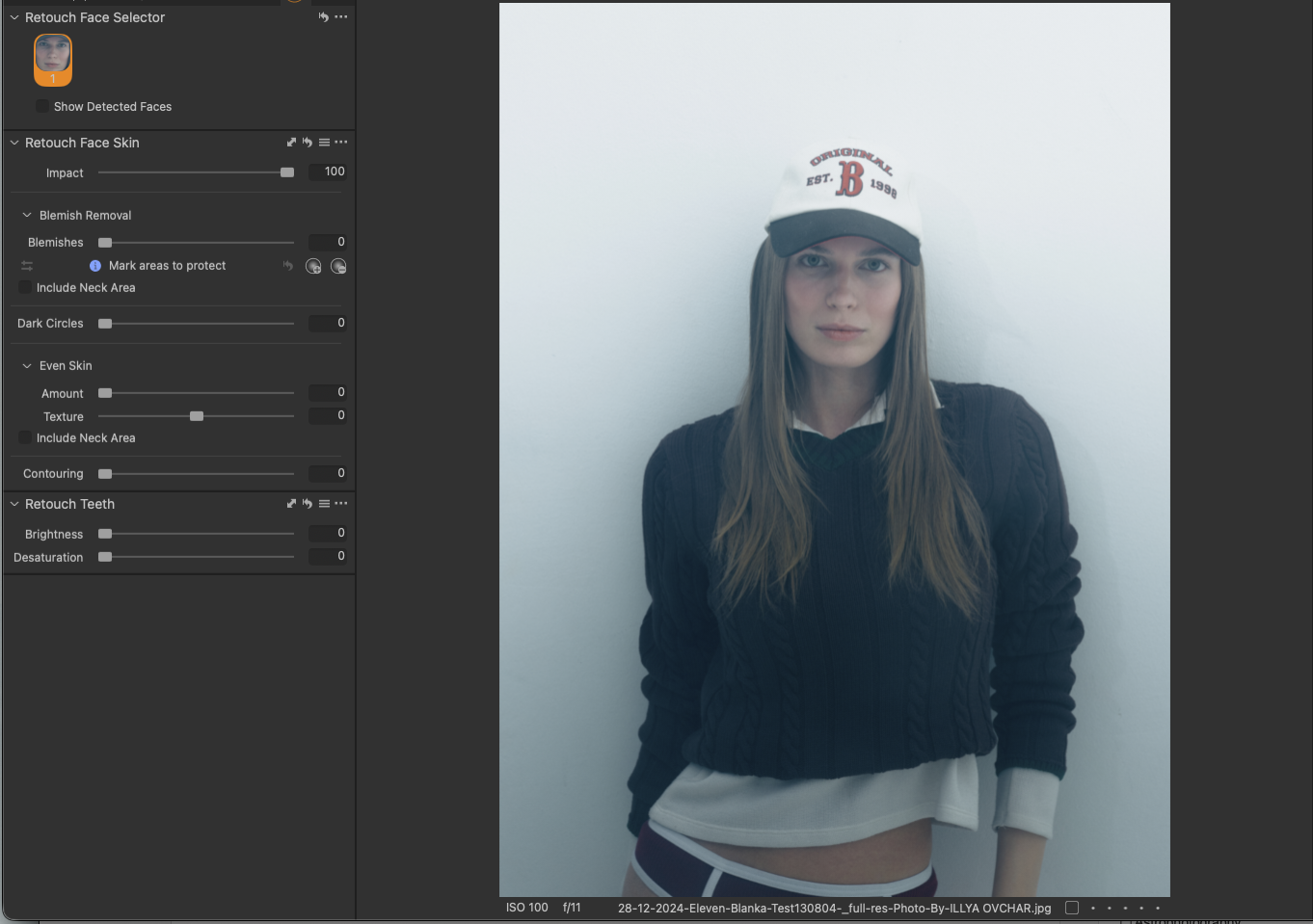
Task: Click info icon beside Mark areas to protect
Action: click(x=95, y=266)
